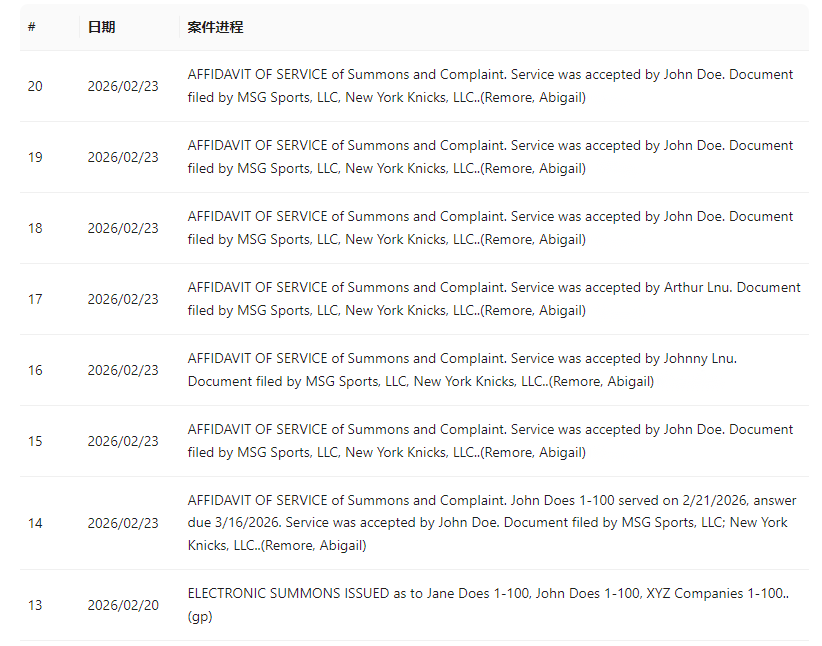The width and height of the screenshot is (822, 646).
Task: Click the 日期 column header
Action: click(101, 27)
